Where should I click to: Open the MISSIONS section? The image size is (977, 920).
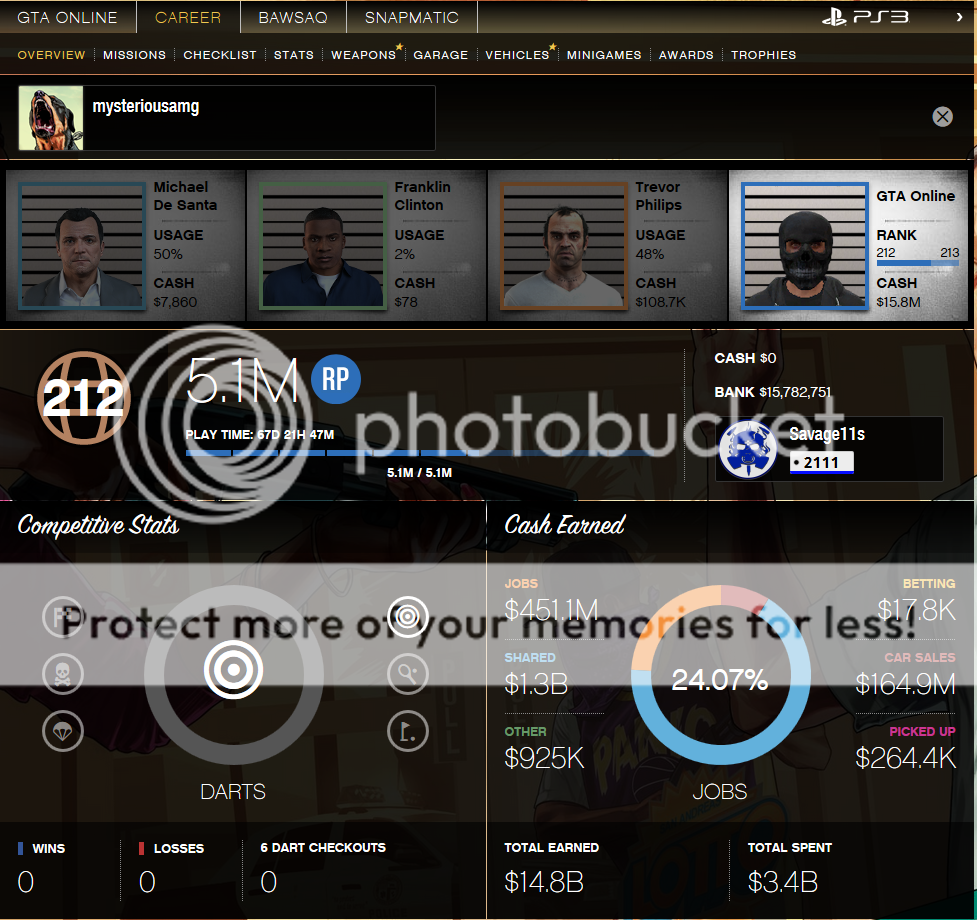click(x=134, y=55)
